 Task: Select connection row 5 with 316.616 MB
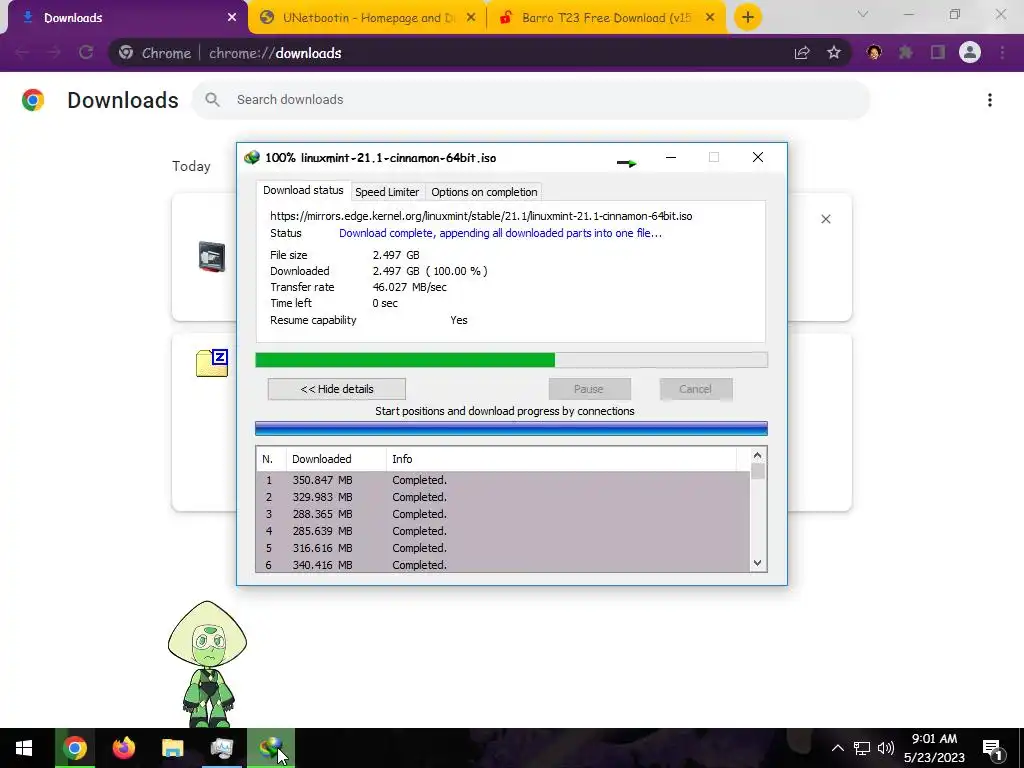503,548
